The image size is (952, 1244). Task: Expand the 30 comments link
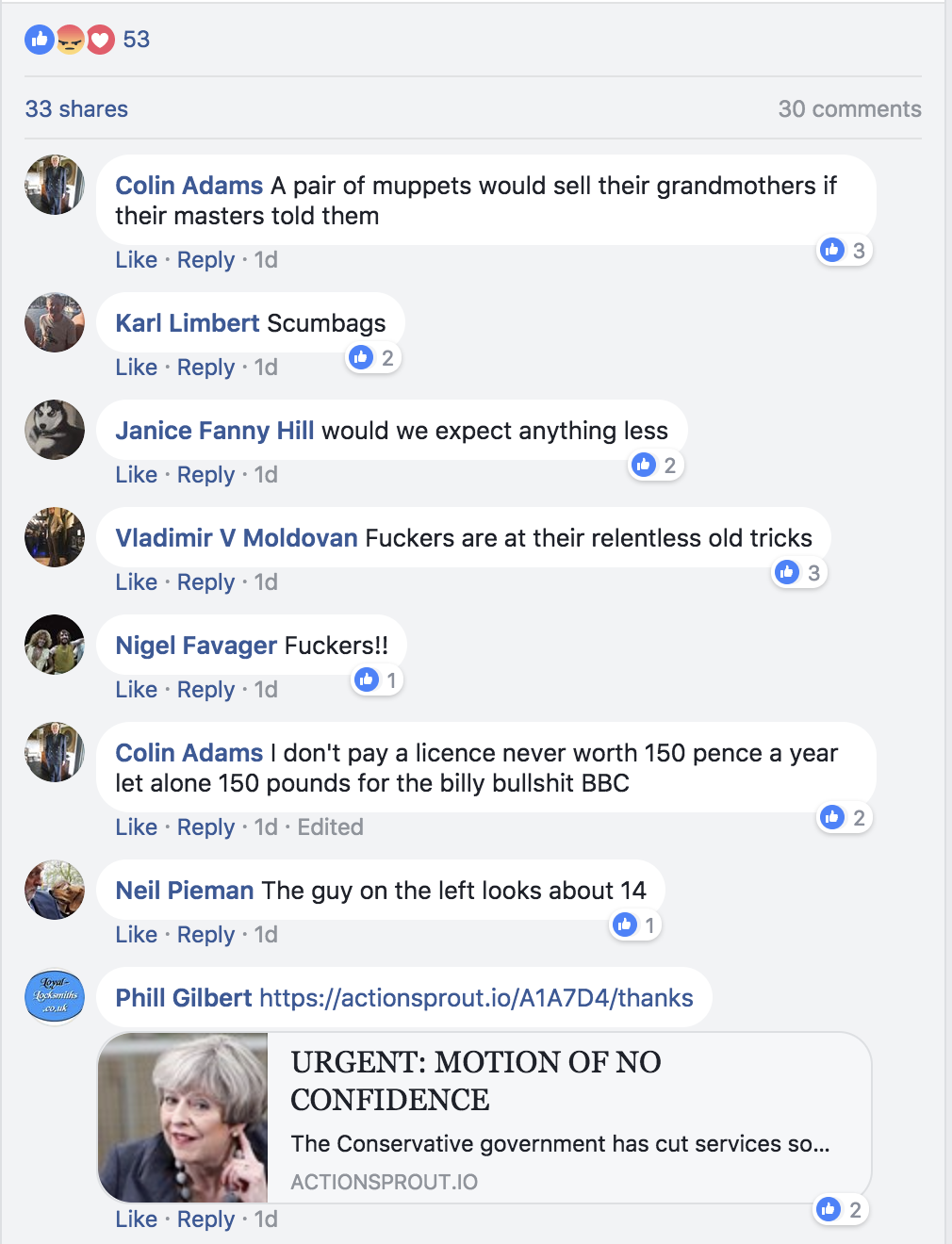[849, 109]
